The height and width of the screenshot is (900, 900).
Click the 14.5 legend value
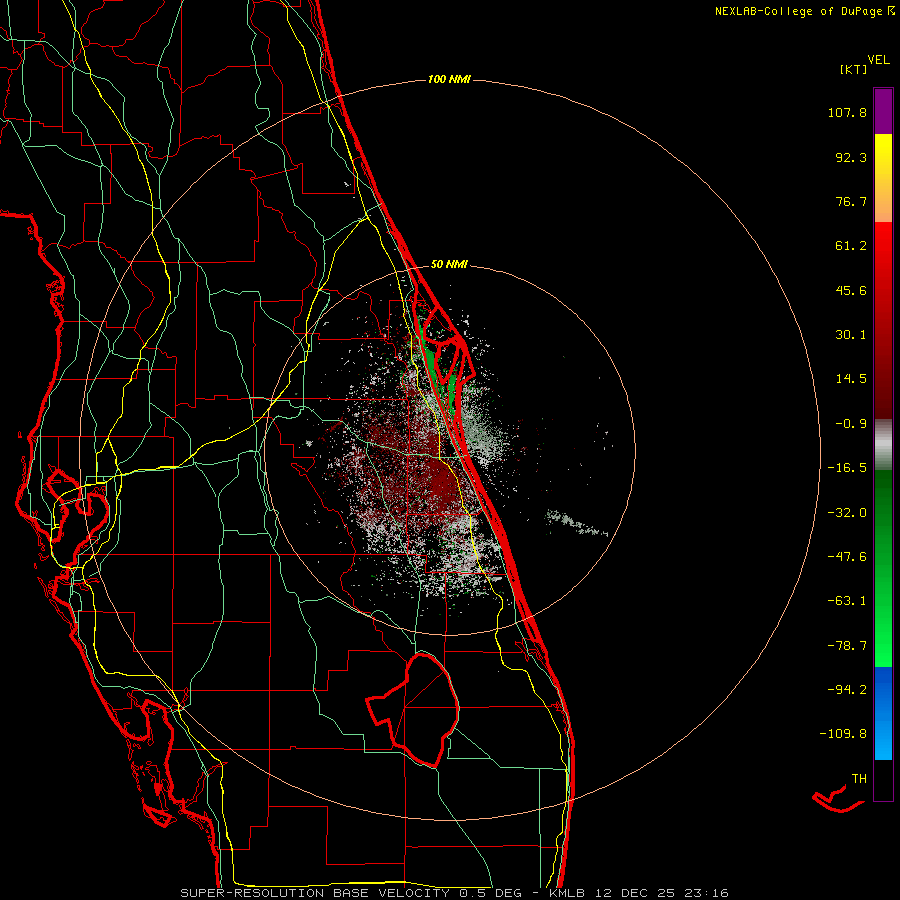coord(851,379)
